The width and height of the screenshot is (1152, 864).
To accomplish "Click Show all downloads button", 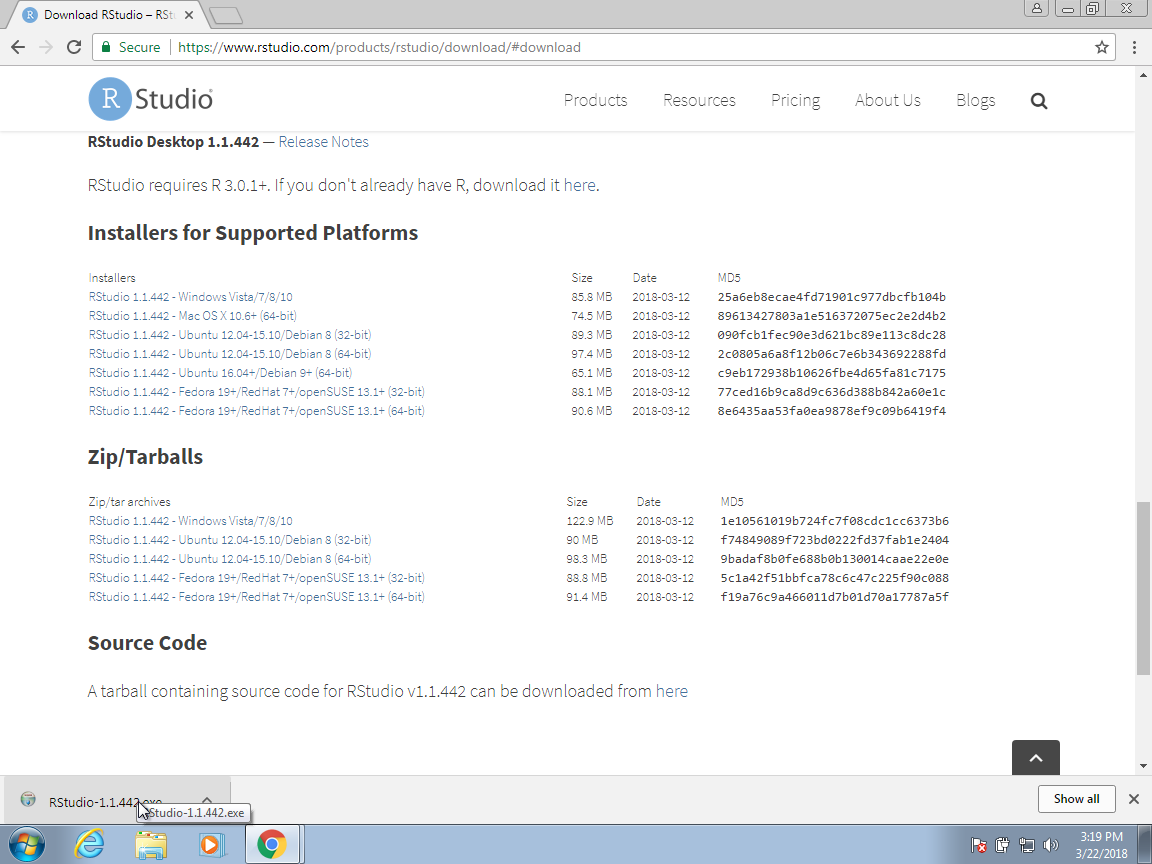I will (1076, 799).
